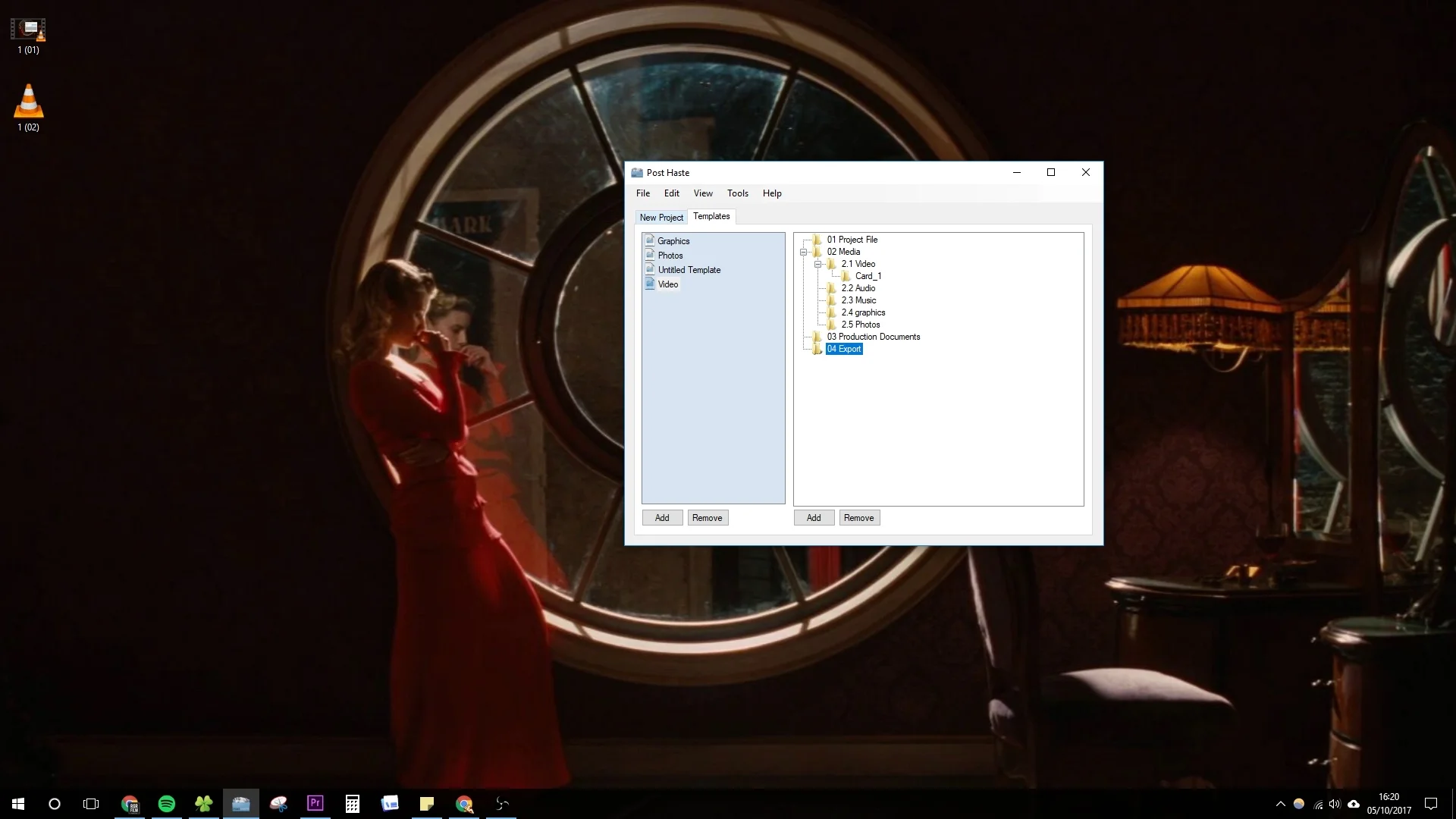
Task: Open the View menu
Action: coord(703,193)
